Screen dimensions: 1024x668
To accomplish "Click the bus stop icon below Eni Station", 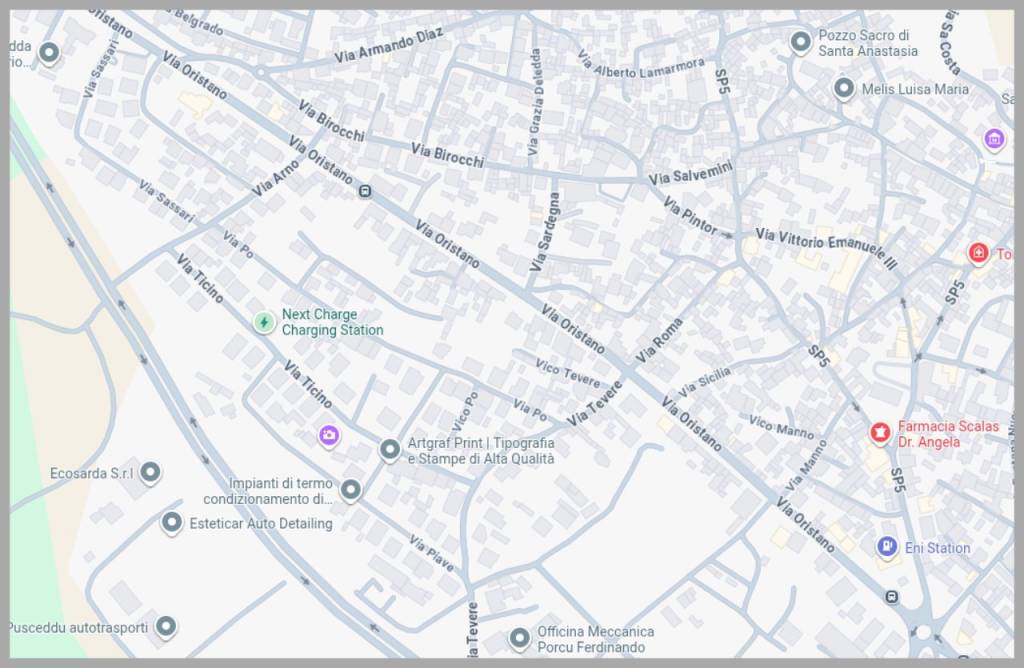I will point(891,597).
